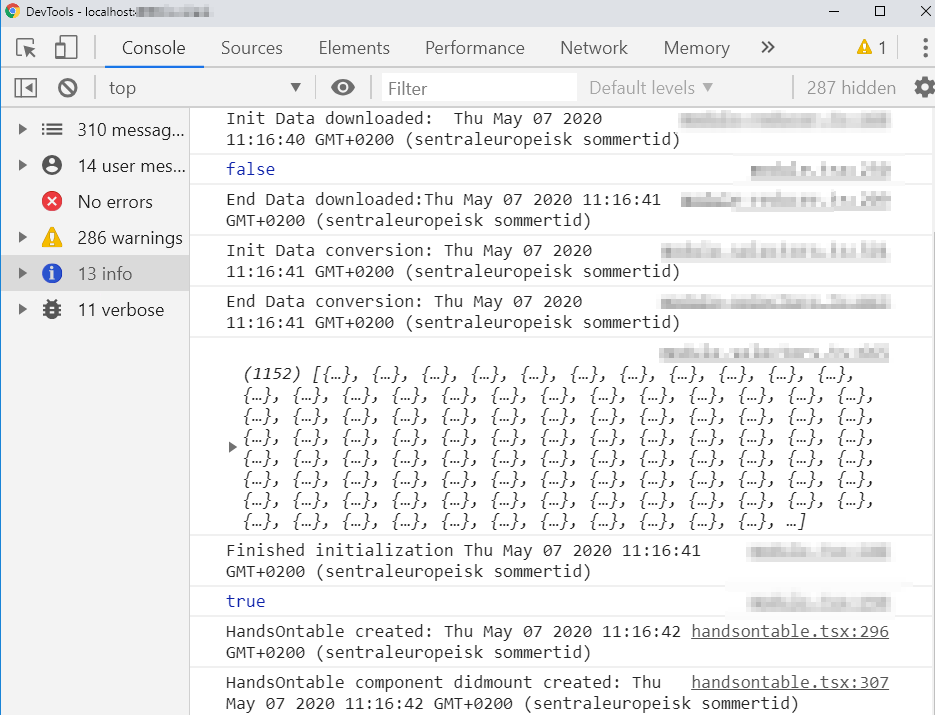The width and height of the screenshot is (935, 715).
Task: Create a live expression with the eye icon
Action: pyautogui.click(x=343, y=88)
